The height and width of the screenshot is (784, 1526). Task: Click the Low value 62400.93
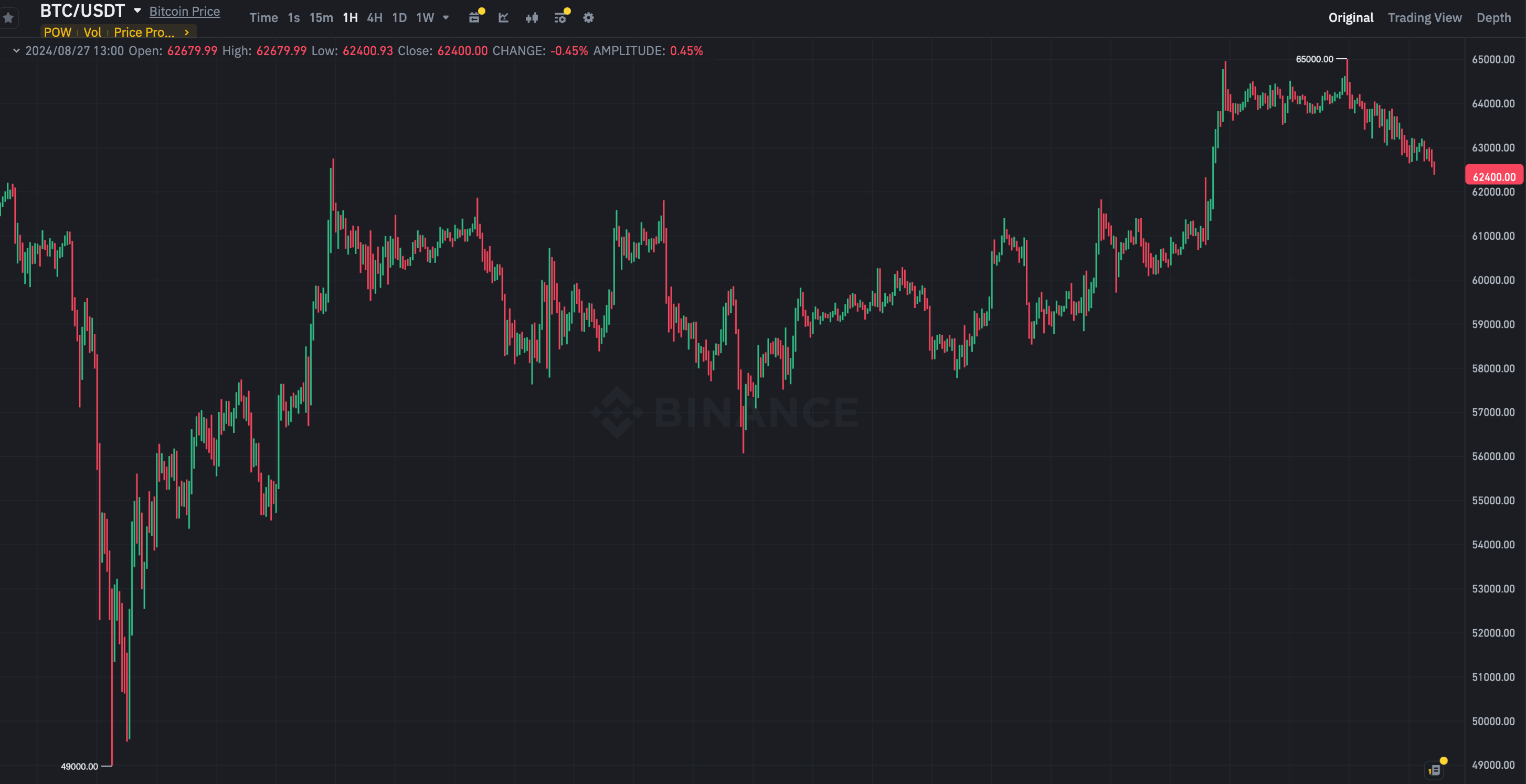coord(367,51)
